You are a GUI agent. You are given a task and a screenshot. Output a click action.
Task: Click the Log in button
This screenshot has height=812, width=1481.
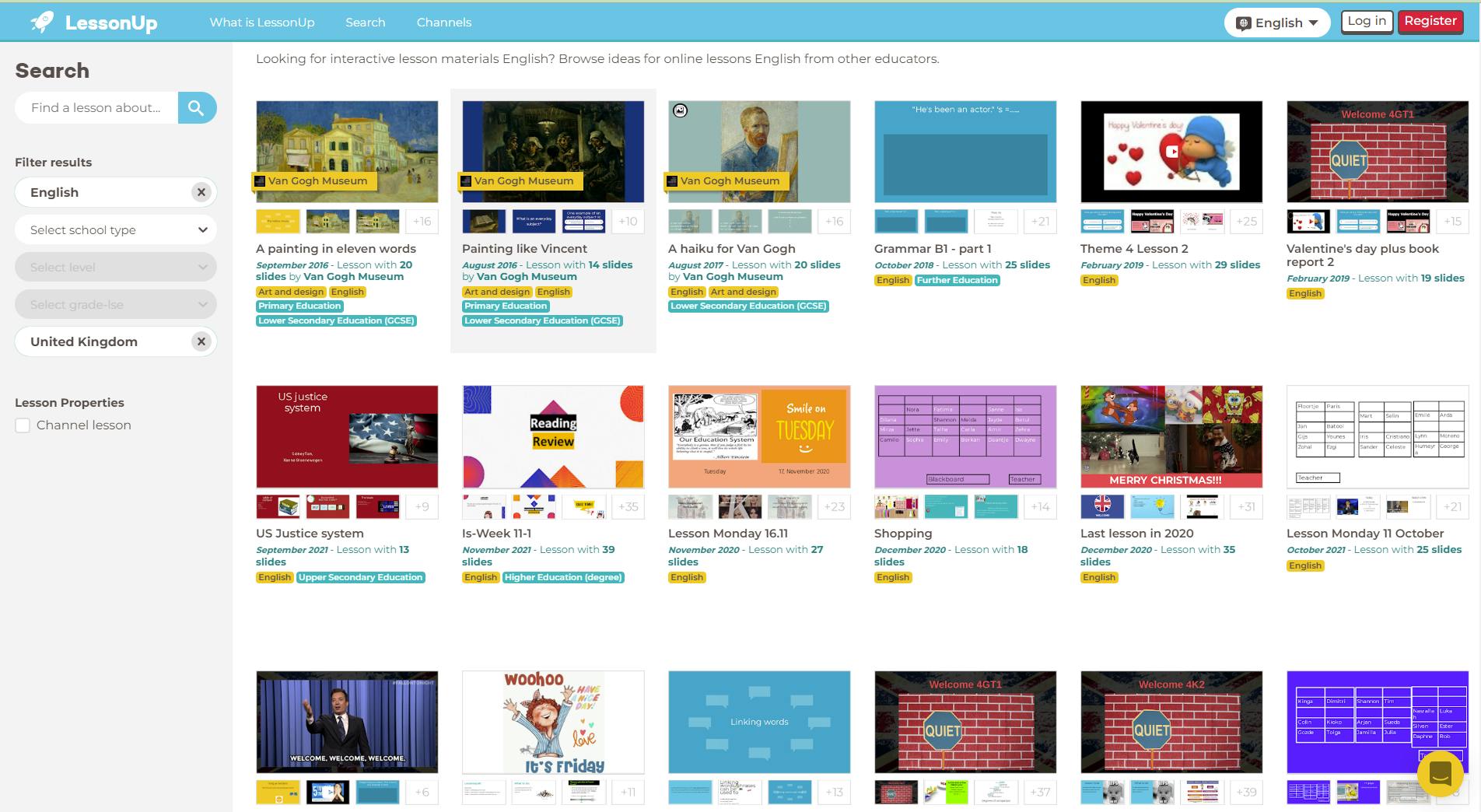[x=1367, y=21]
